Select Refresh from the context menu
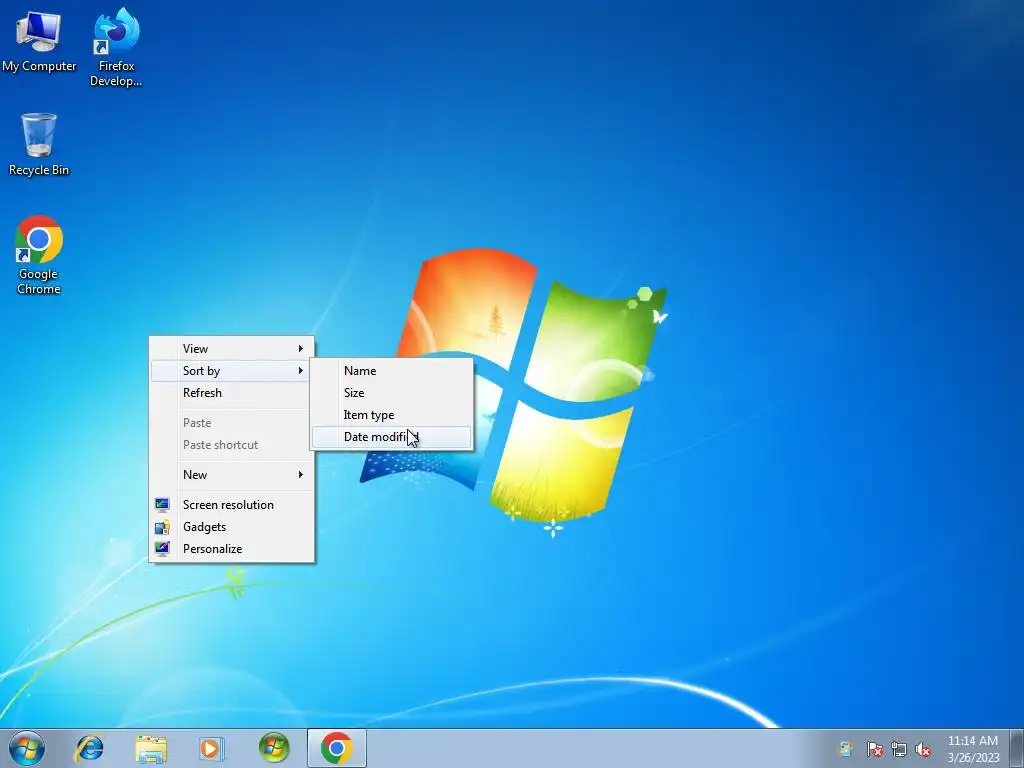 click(231, 392)
